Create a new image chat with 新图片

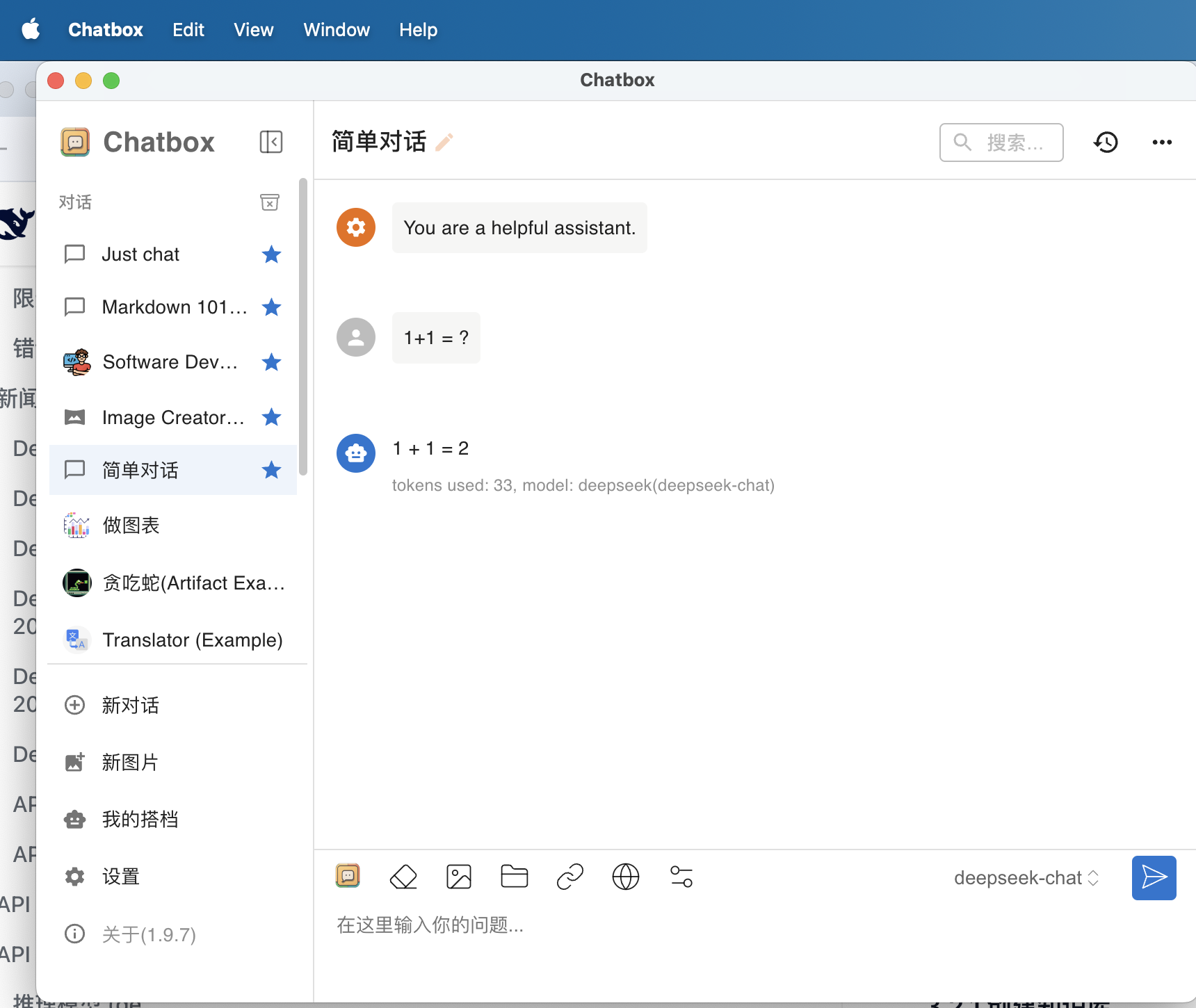(173, 762)
